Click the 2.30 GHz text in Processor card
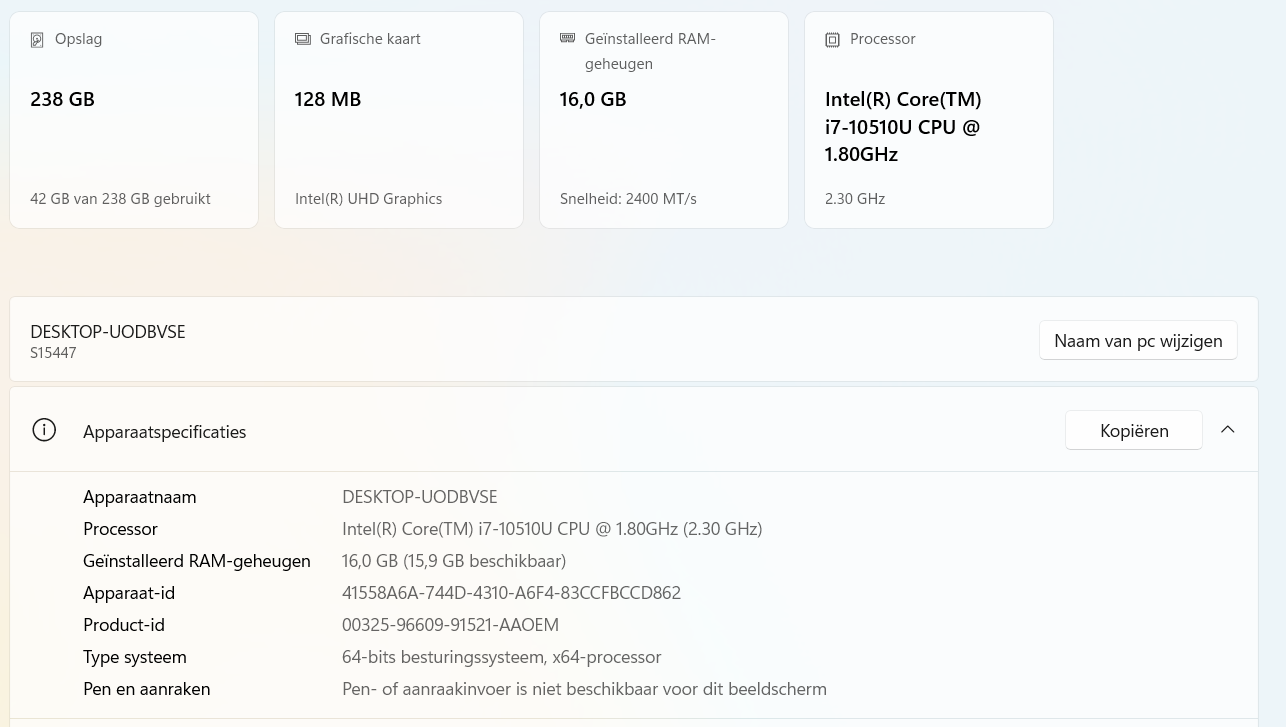Image resolution: width=1286 pixels, height=727 pixels. coord(854,199)
